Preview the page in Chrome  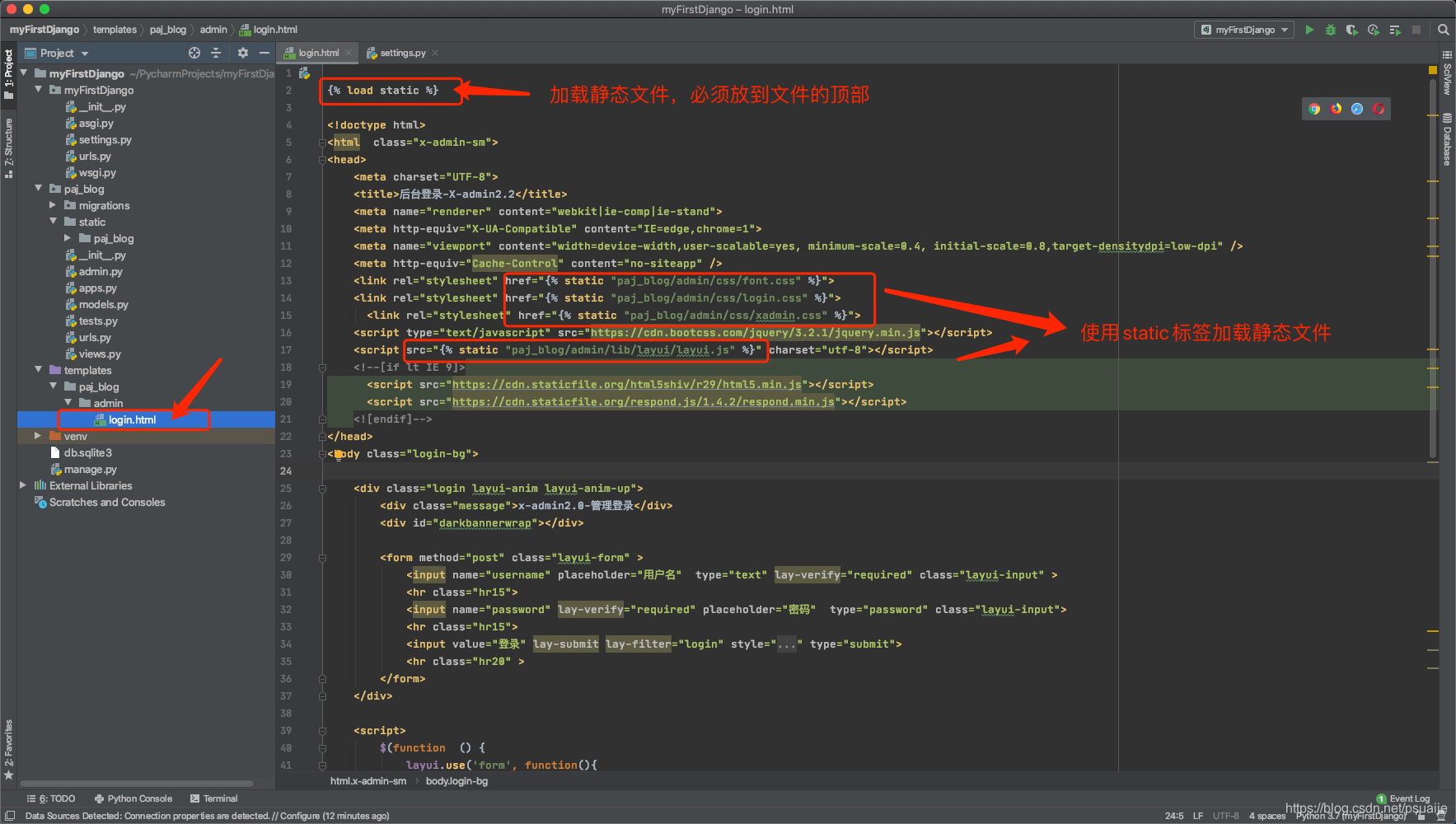[1314, 109]
